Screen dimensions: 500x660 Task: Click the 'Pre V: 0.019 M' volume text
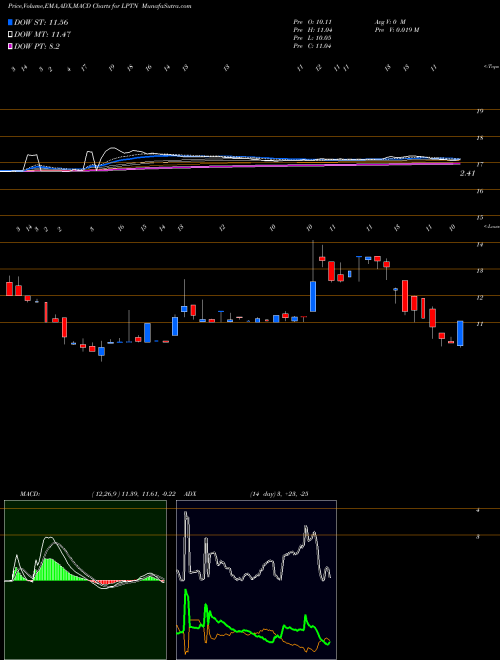click(x=396, y=30)
